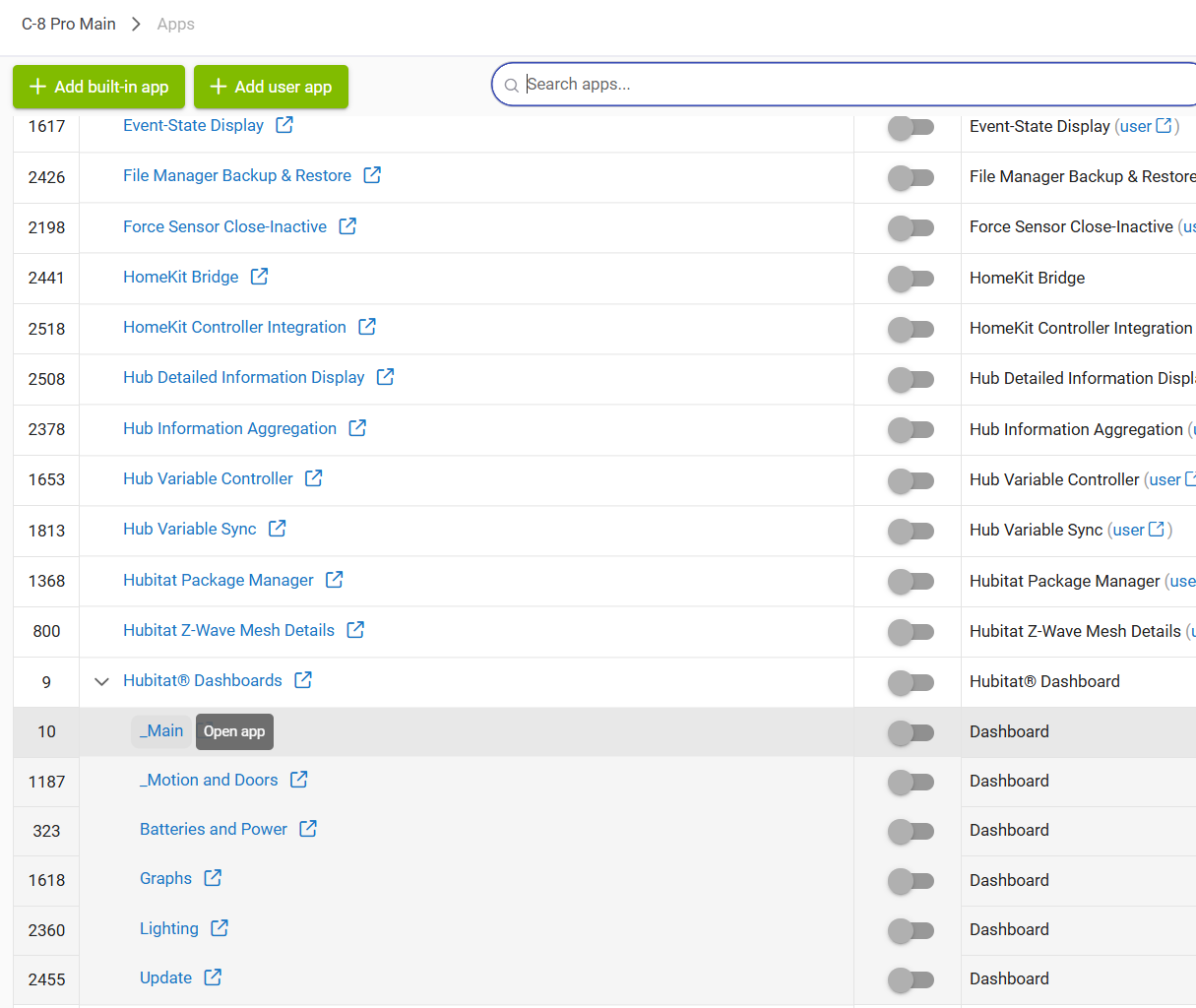Open the _Motion and Doors dashboard link
Screen dimensions: 1196x1008
tap(209, 780)
